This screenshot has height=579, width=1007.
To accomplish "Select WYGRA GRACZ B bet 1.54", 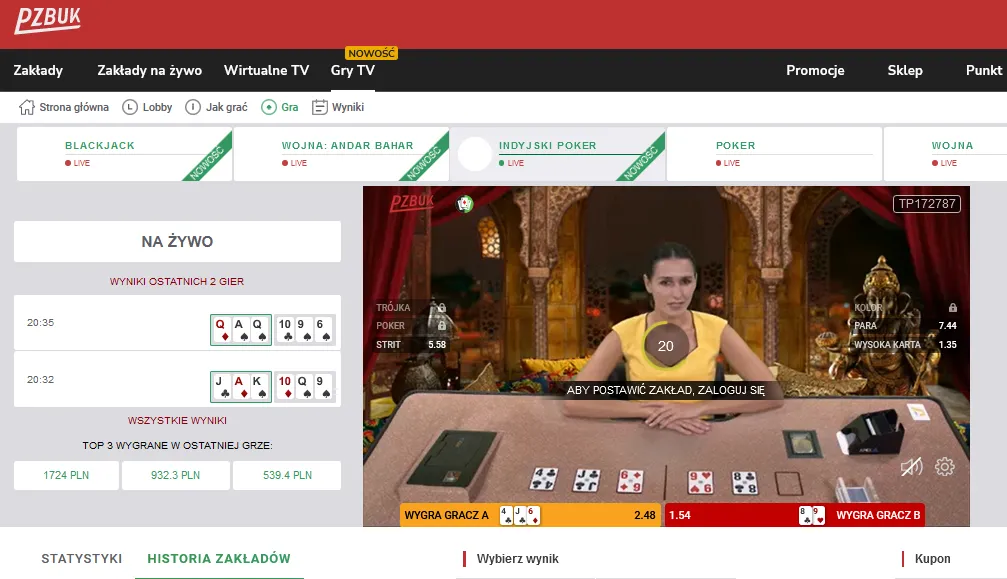I will point(794,515).
